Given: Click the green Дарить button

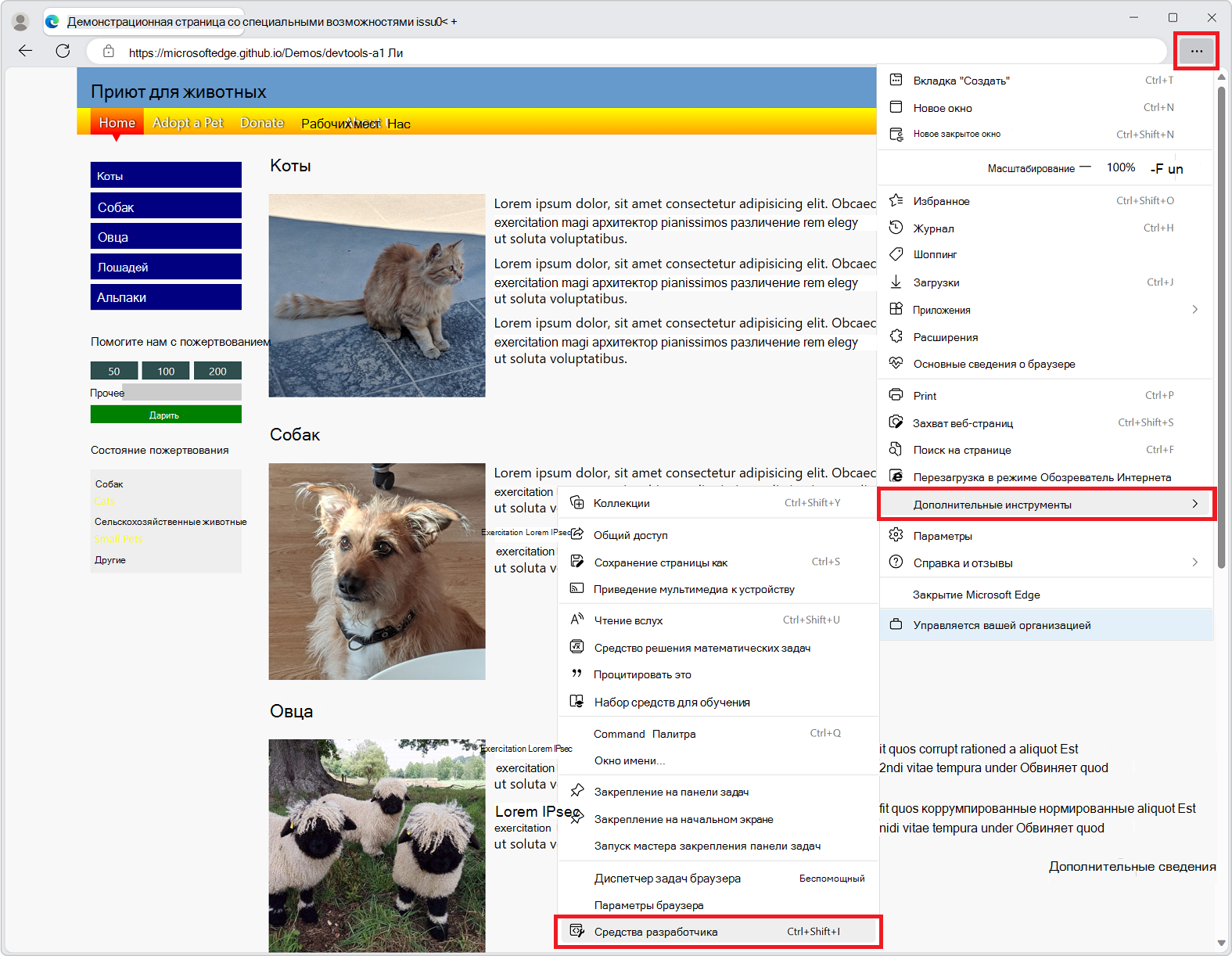Looking at the screenshot, I should tap(166, 415).
